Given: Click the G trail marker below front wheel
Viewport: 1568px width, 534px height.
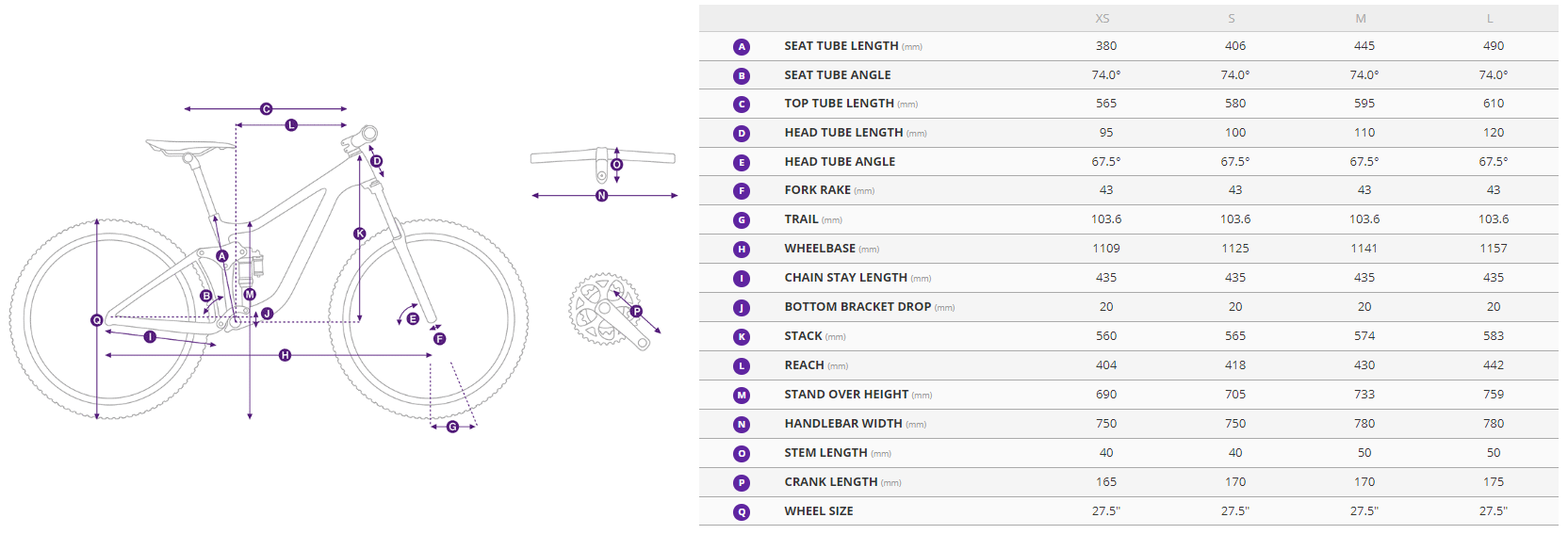Looking at the screenshot, I should click(x=452, y=427).
